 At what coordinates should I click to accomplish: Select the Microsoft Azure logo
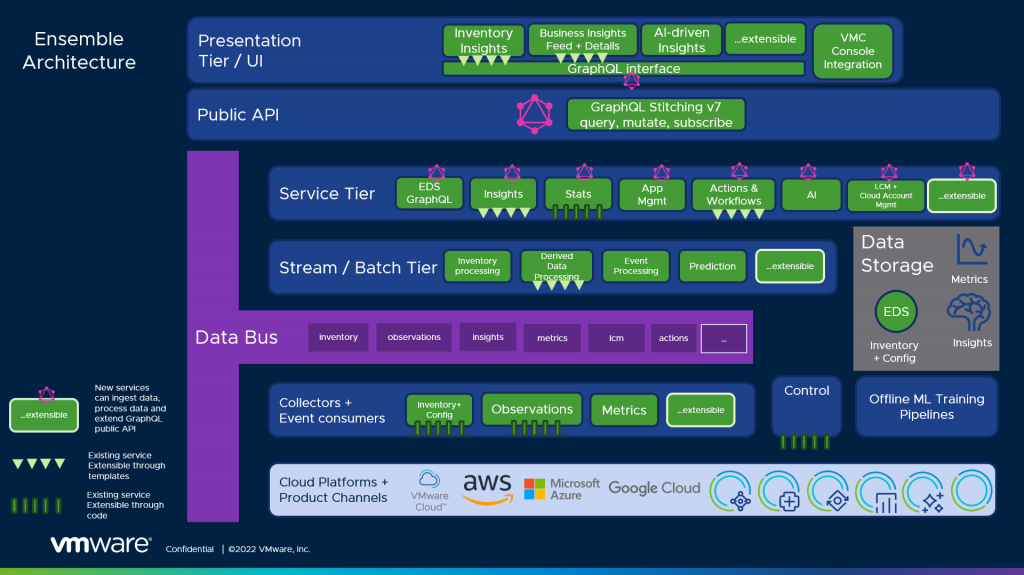(x=561, y=489)
